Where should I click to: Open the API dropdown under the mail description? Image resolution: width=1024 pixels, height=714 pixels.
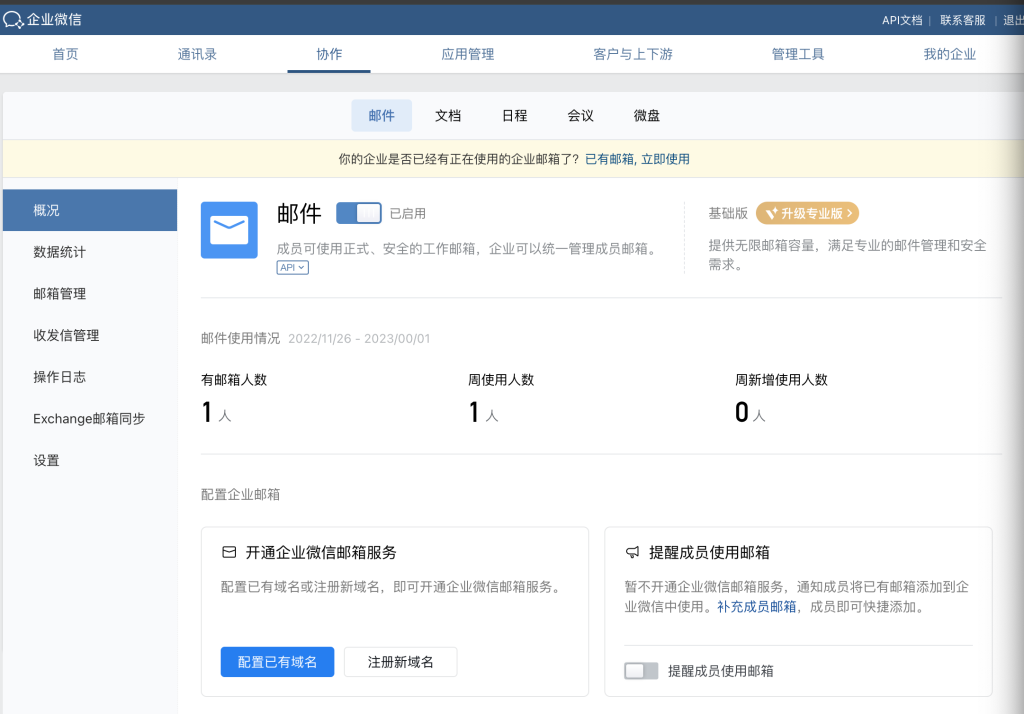tap(291, 267)
